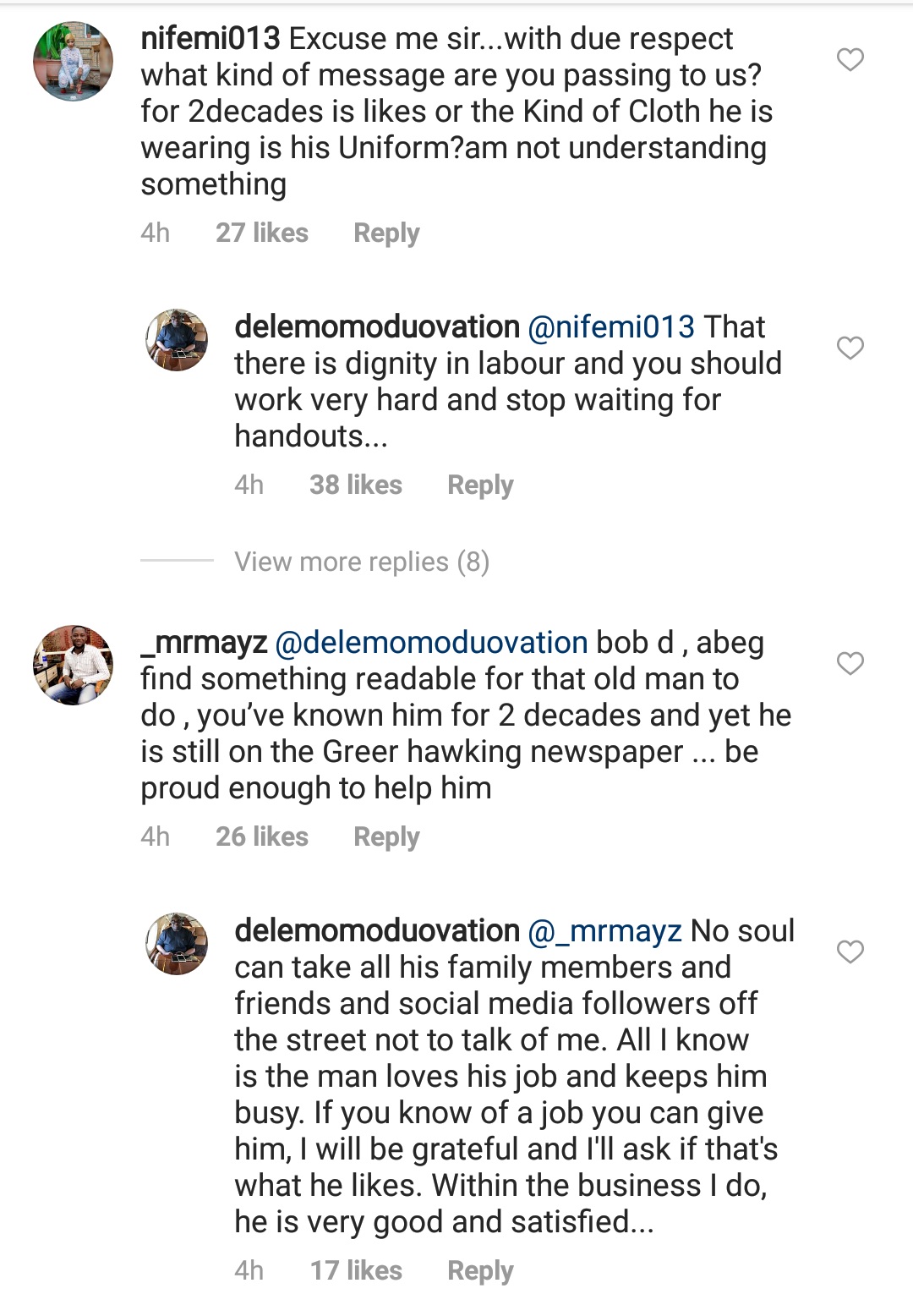The image size is (913, 1316).
Task: Reply to _mrmayz's comment
Action: [386, 836]
